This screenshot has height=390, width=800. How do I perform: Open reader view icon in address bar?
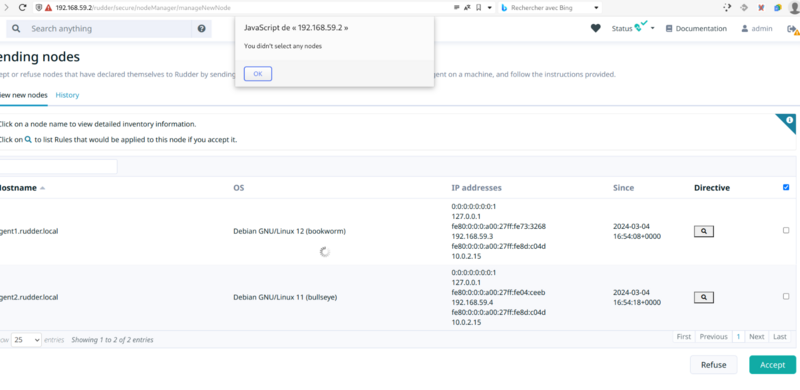(x=456, y=8)
